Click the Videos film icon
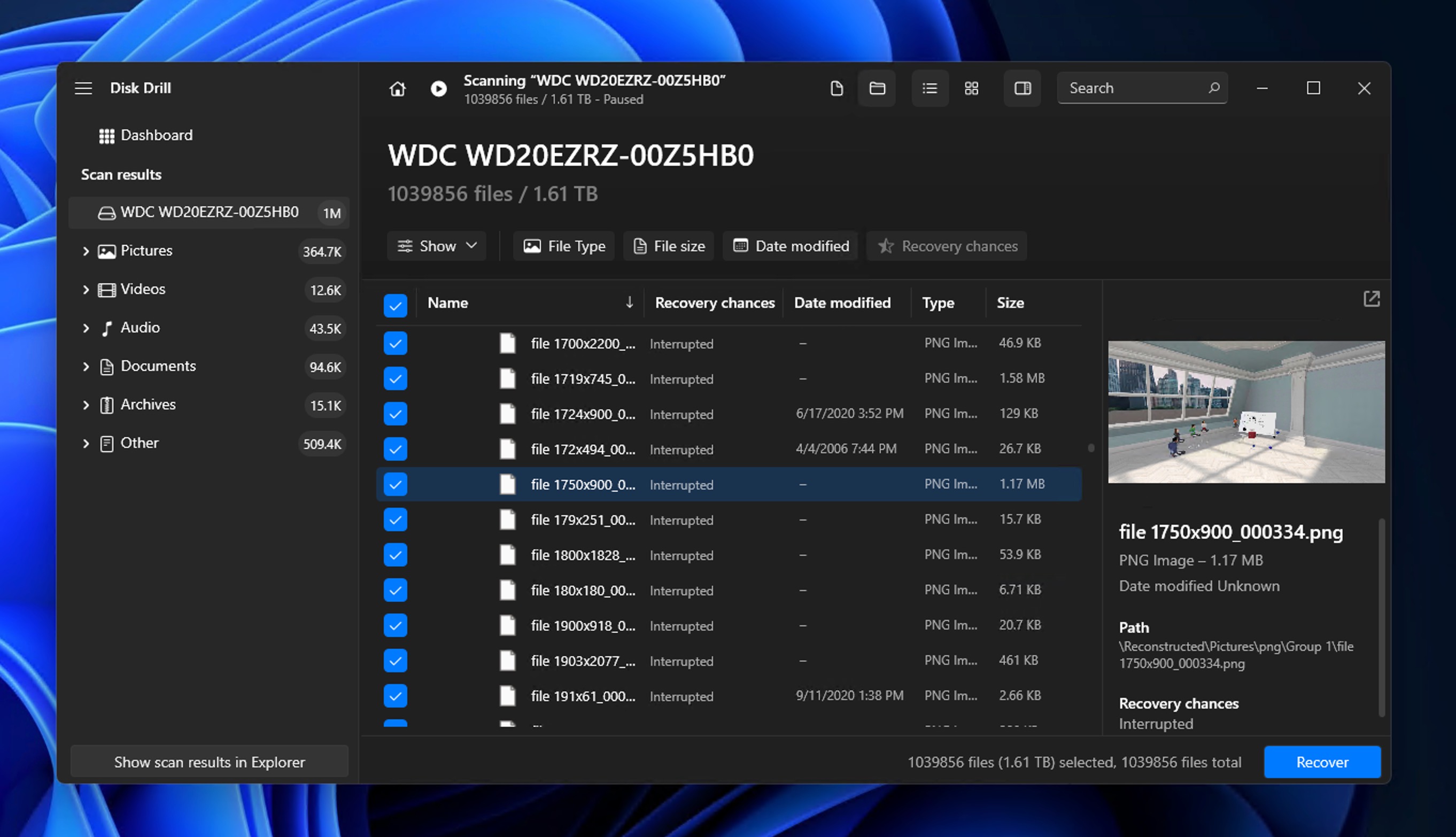 pos(106,290)
